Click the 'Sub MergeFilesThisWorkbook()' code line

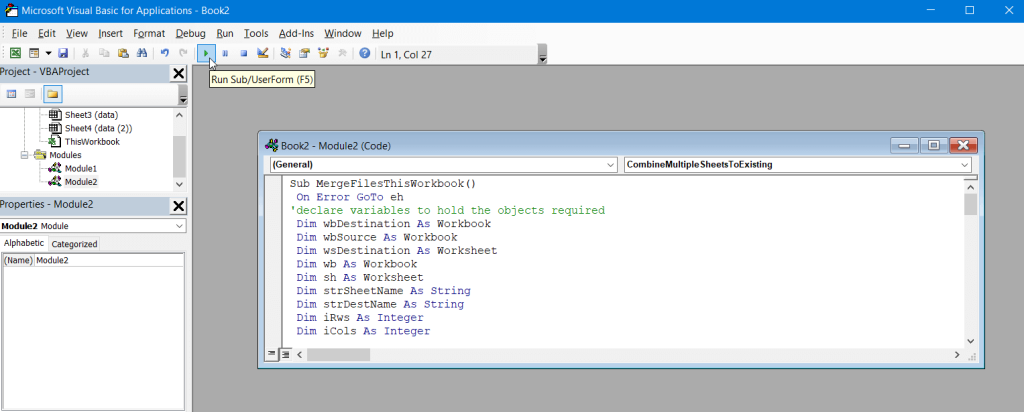(383, 183)
